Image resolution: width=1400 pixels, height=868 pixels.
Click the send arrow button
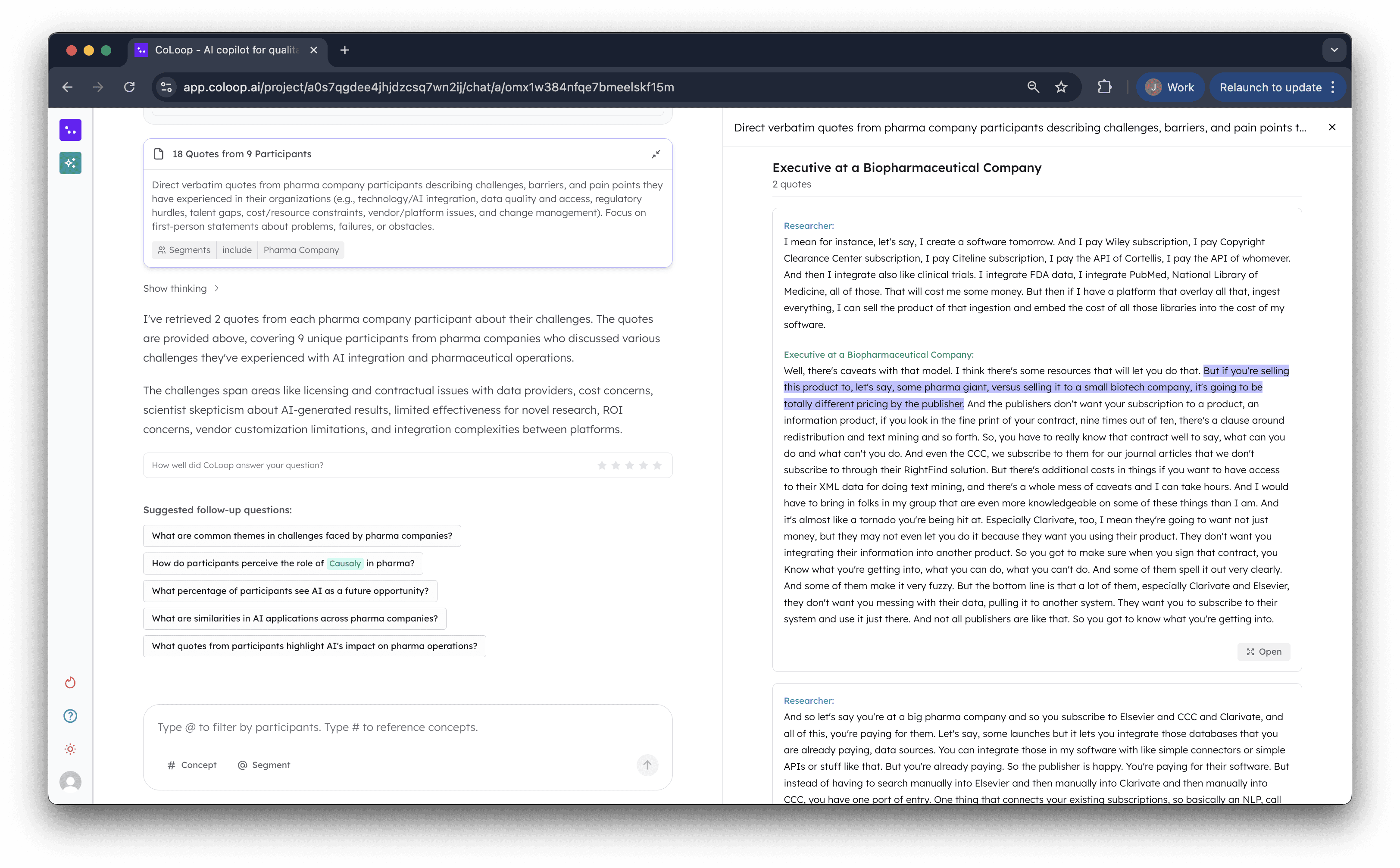647,765
